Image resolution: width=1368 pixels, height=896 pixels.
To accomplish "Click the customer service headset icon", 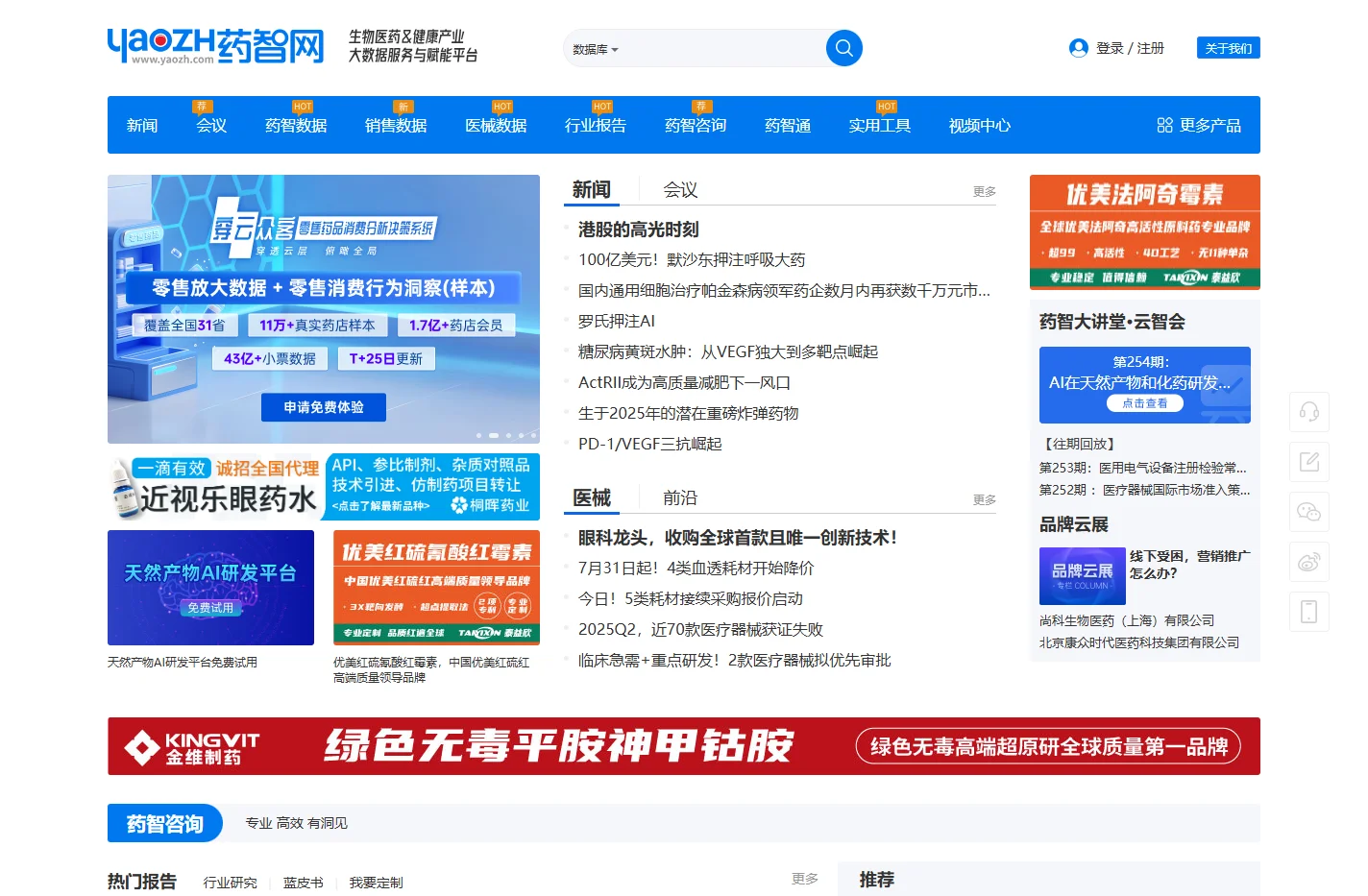I will pos(1308,412).
